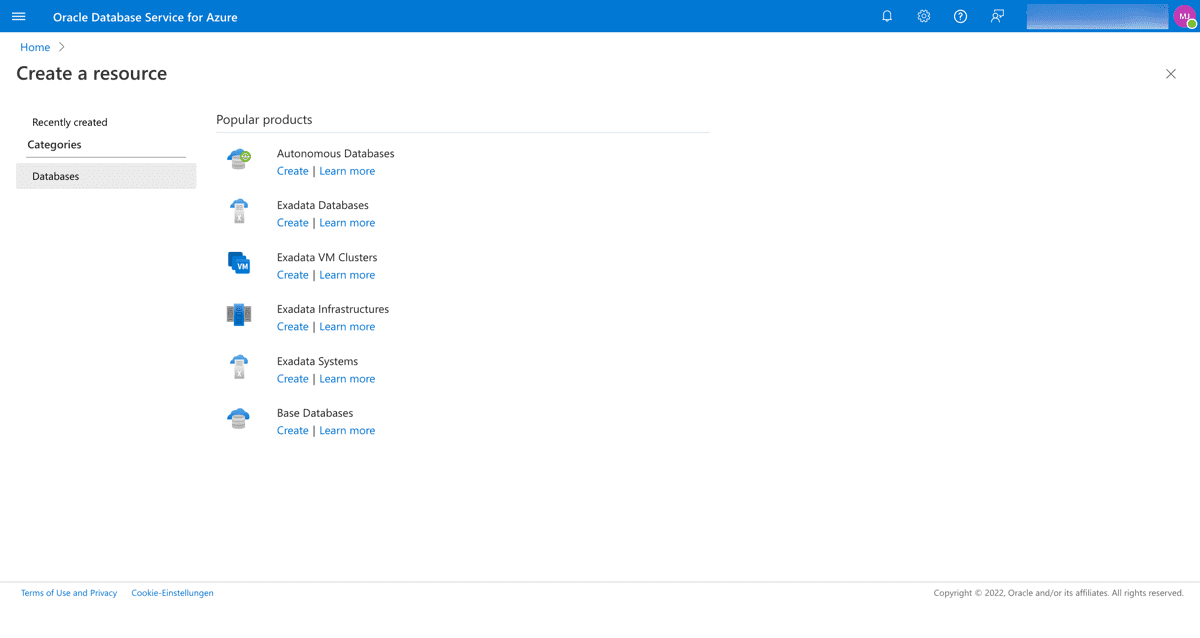Learn more about Exadata VM Clusters
Viewport: 1200px width, 638px height.
coord(347,275)
